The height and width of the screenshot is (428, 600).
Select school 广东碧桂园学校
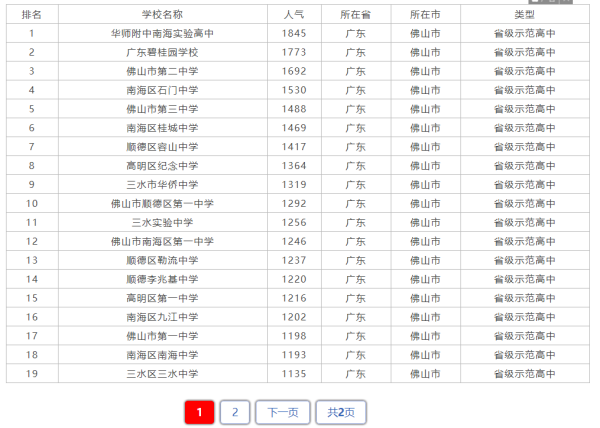[x=162, y=52]
